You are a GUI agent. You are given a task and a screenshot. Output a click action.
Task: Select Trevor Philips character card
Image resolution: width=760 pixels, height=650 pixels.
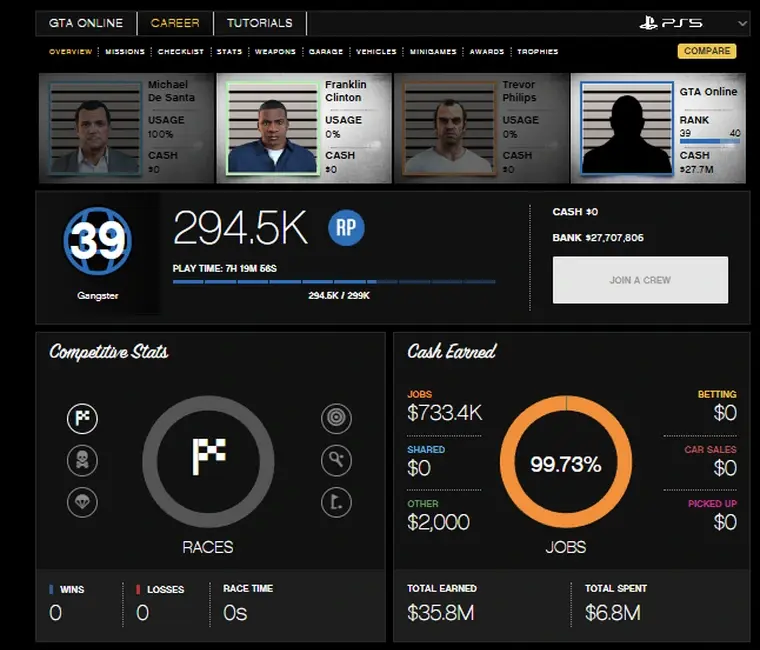481,128
